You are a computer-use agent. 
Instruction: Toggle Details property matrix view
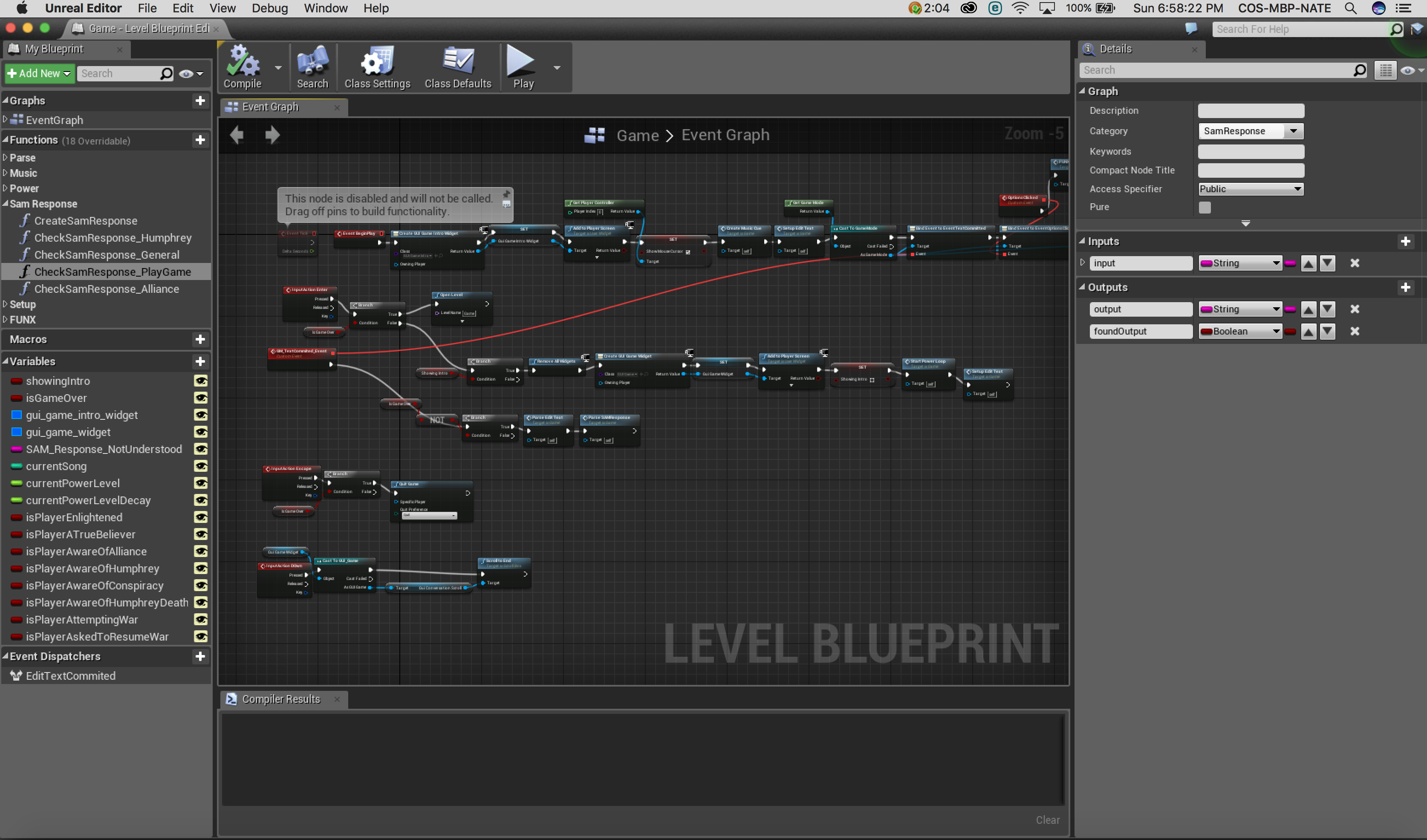pos(1385,70)
